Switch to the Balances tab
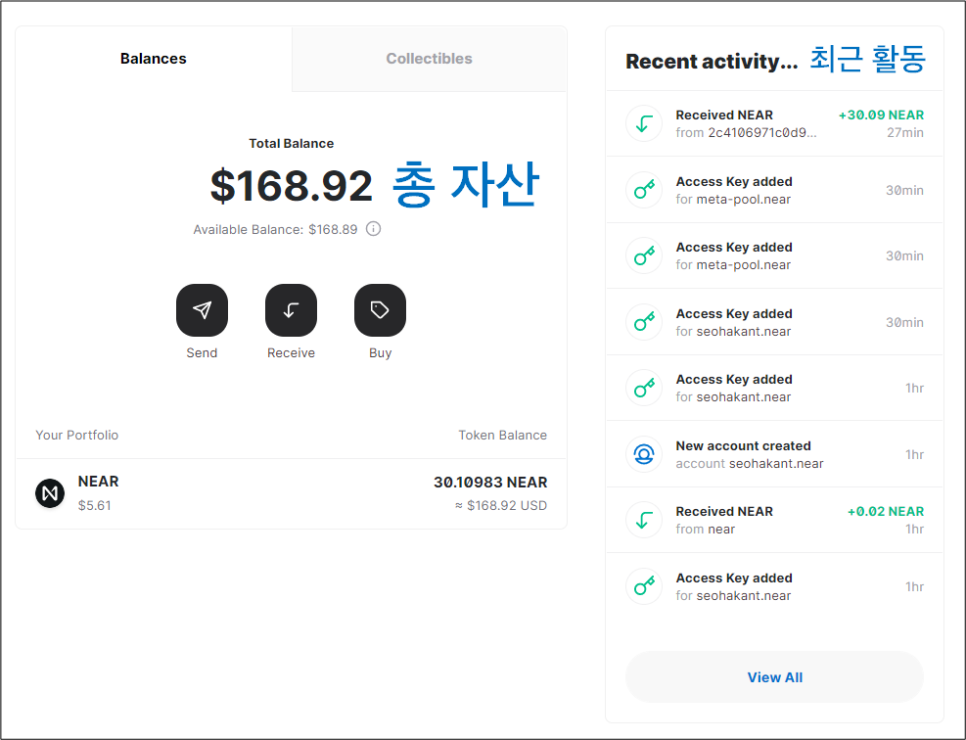 pyautogui.click(x=153, y=59)
